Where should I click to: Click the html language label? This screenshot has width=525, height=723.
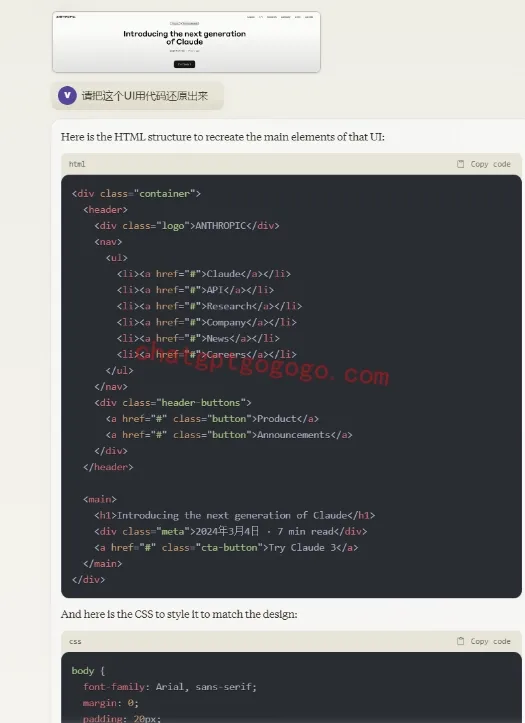[77, 164]
